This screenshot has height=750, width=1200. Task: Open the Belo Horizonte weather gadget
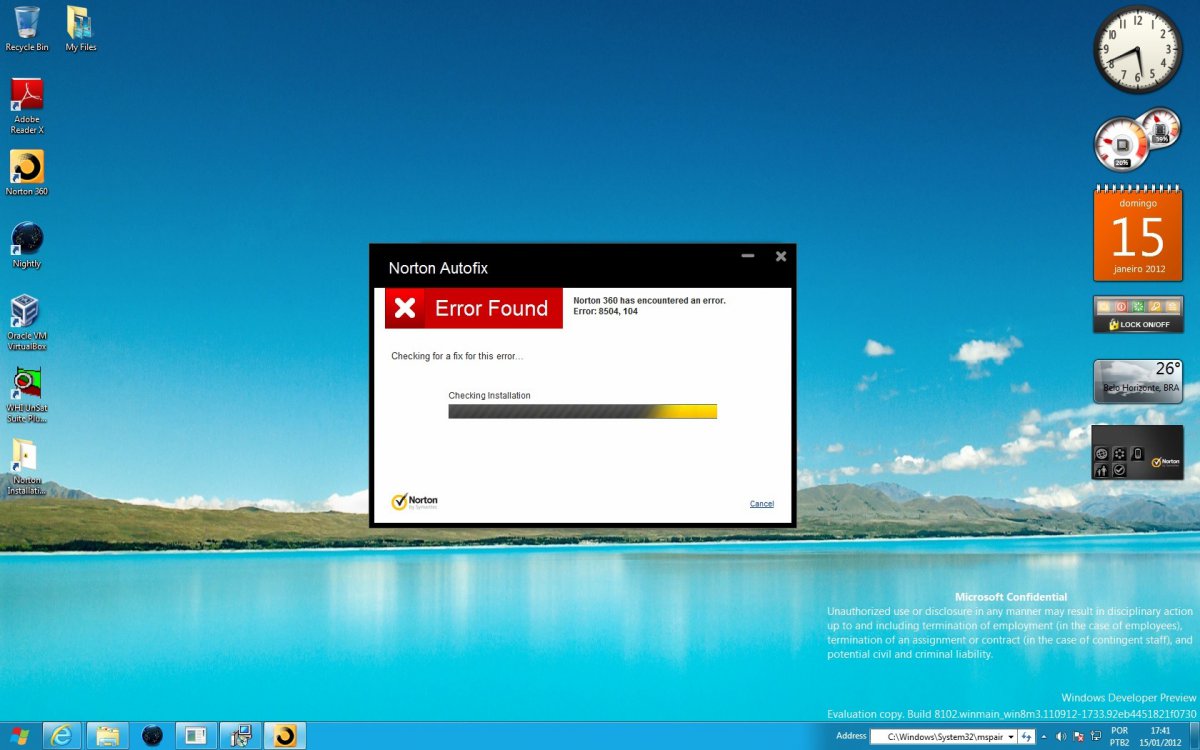(x=1138, y=381)
